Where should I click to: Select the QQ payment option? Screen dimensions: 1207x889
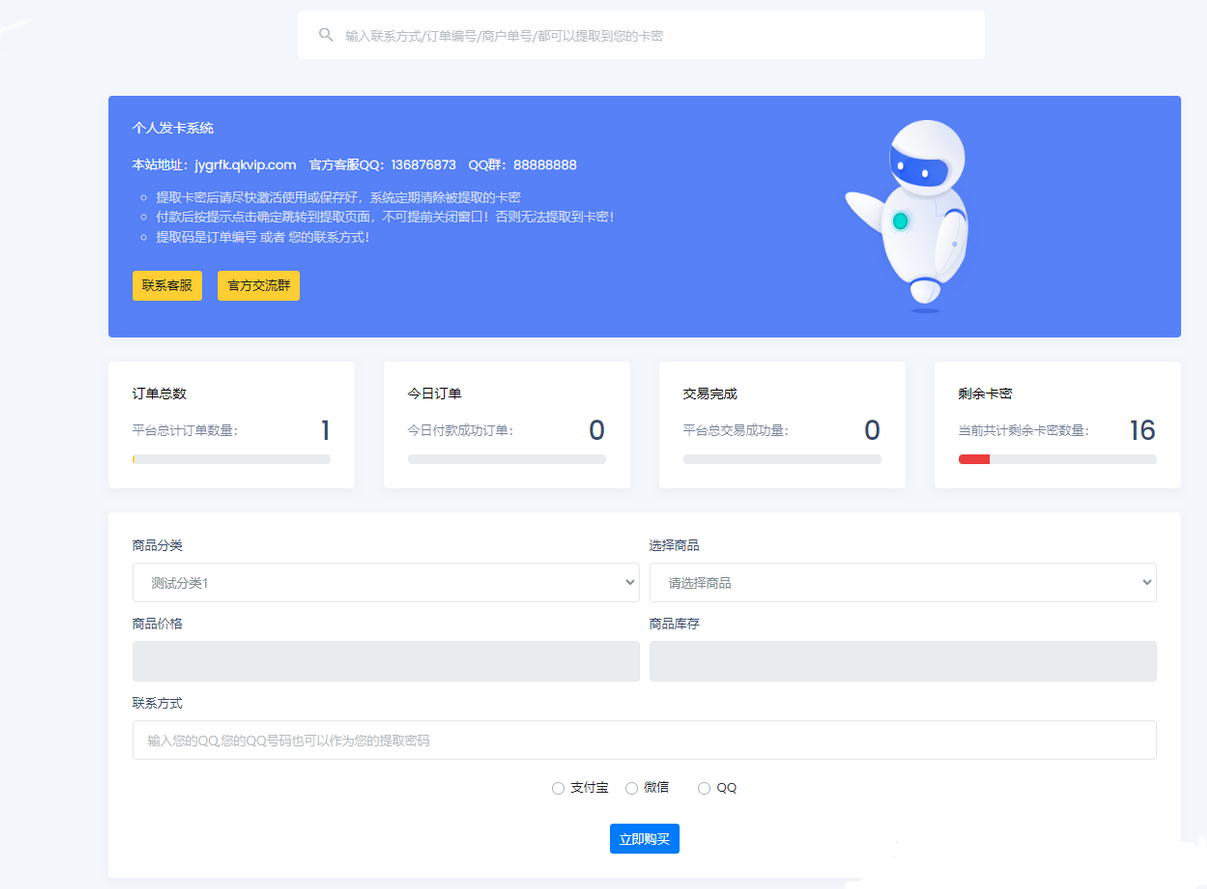(x=704, y=787)
